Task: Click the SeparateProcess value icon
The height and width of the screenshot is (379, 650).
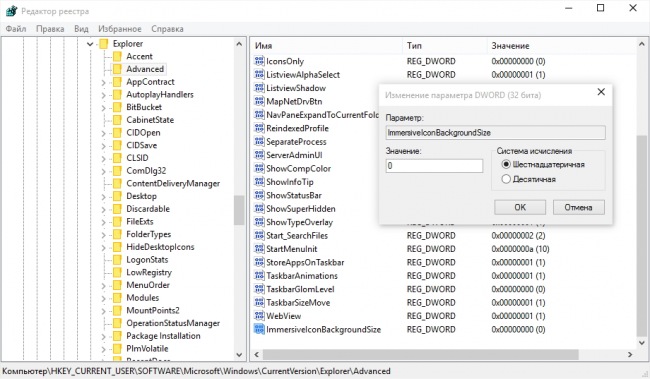Action: click(x=259, y=141)
